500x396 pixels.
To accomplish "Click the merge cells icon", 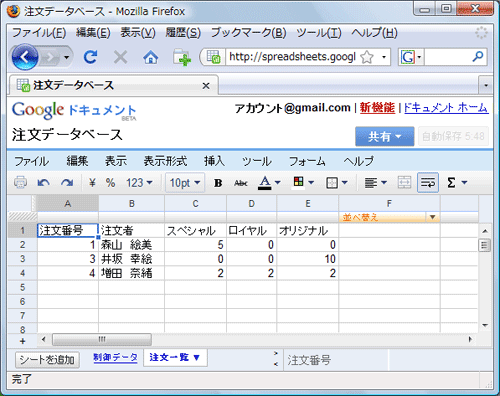I will [x=404, y=183].
